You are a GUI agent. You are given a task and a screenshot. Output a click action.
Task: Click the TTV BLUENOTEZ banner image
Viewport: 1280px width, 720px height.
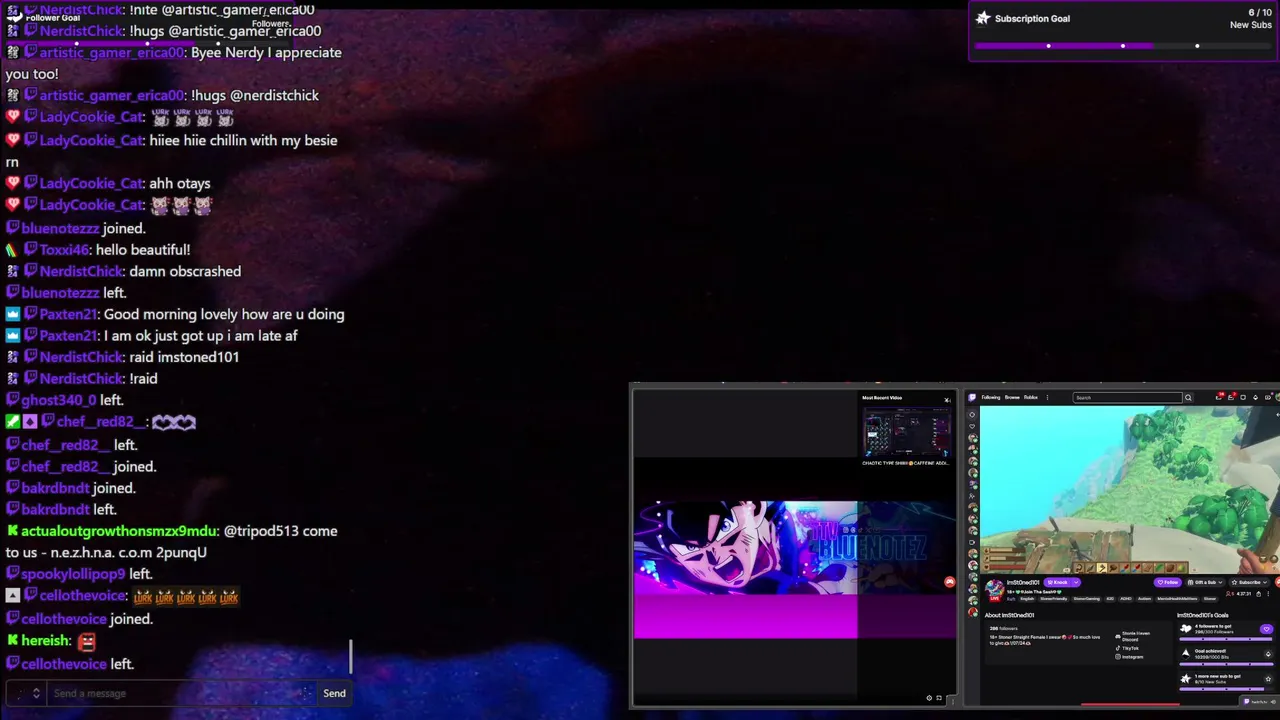(794, 548)
